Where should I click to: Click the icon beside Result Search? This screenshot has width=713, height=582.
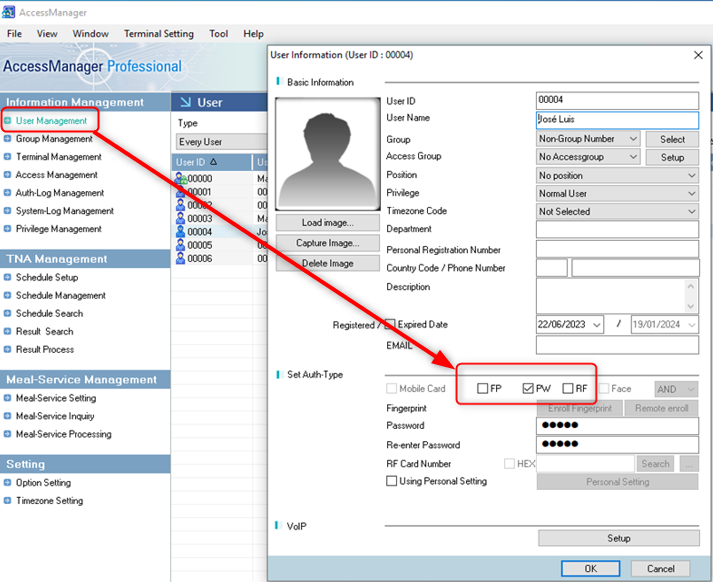pos(8,332)
